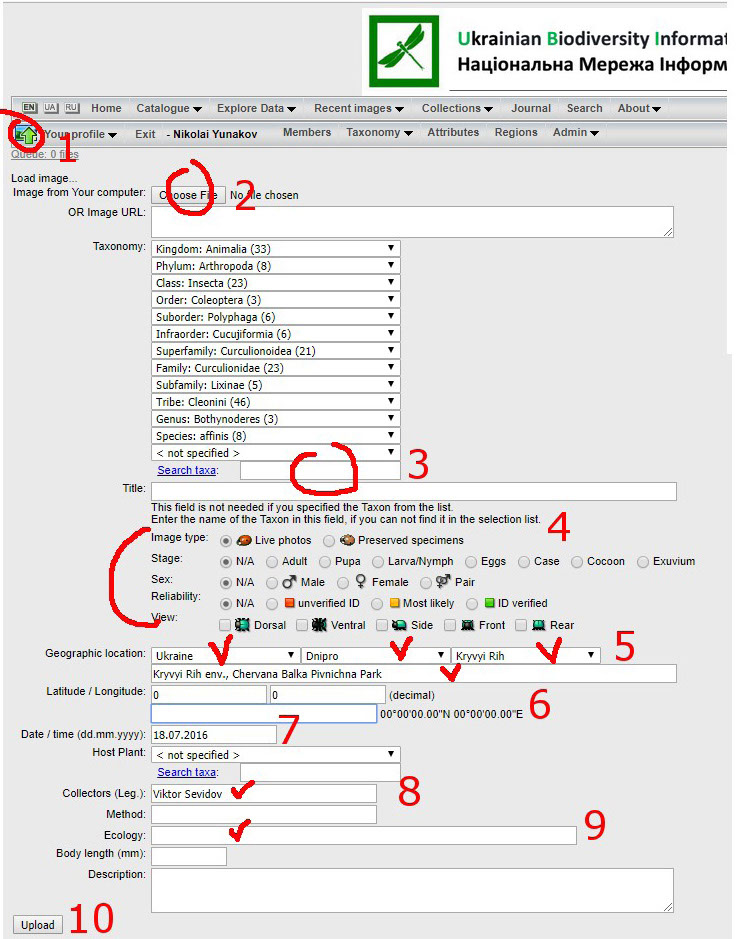Image resolution: width=736 pixels, height=939 pixels.
Task: Open the Taxonomy menu
Action: (x=379, y=132)
